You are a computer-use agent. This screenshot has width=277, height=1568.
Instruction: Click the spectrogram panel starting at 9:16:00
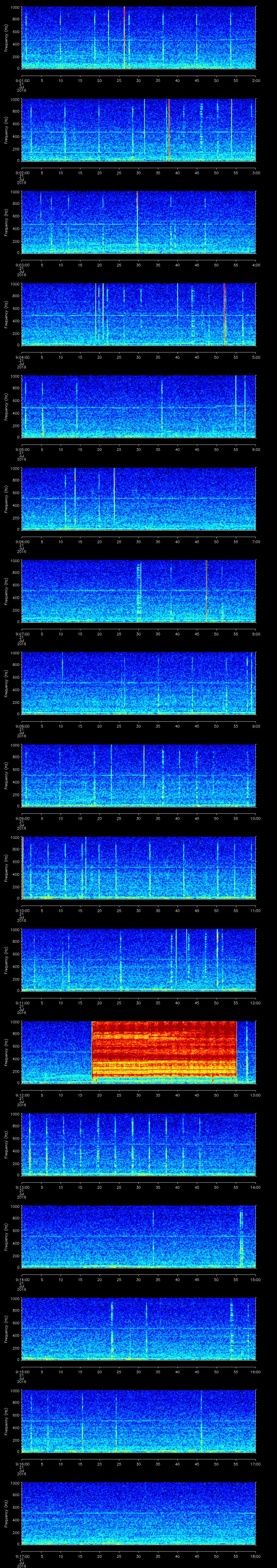coord(139,1421)
